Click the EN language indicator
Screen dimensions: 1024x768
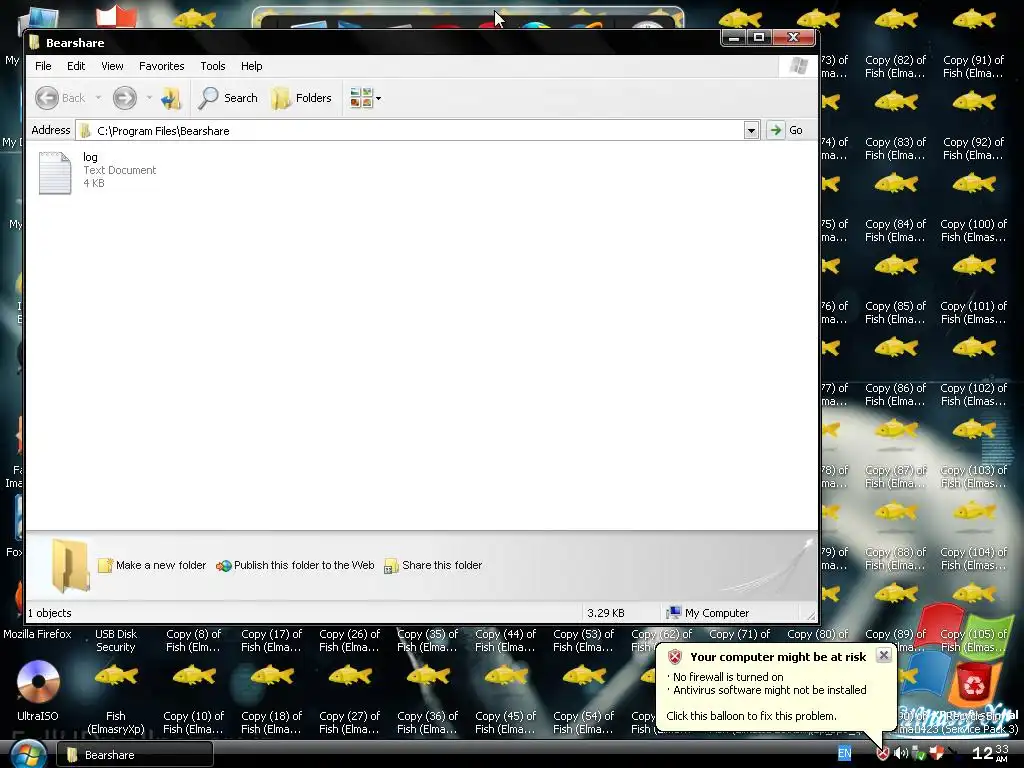[x=844, y=754]
